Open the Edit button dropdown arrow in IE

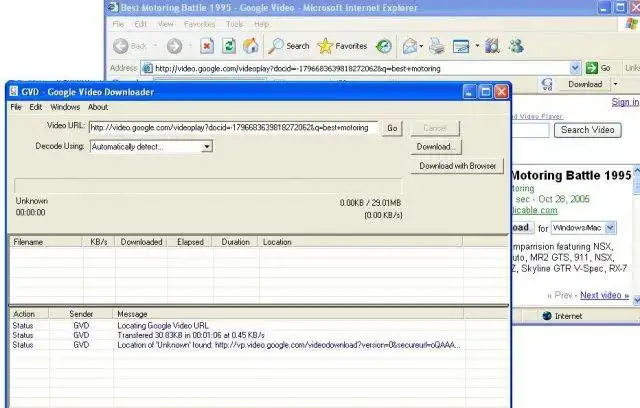pos(477,46)
